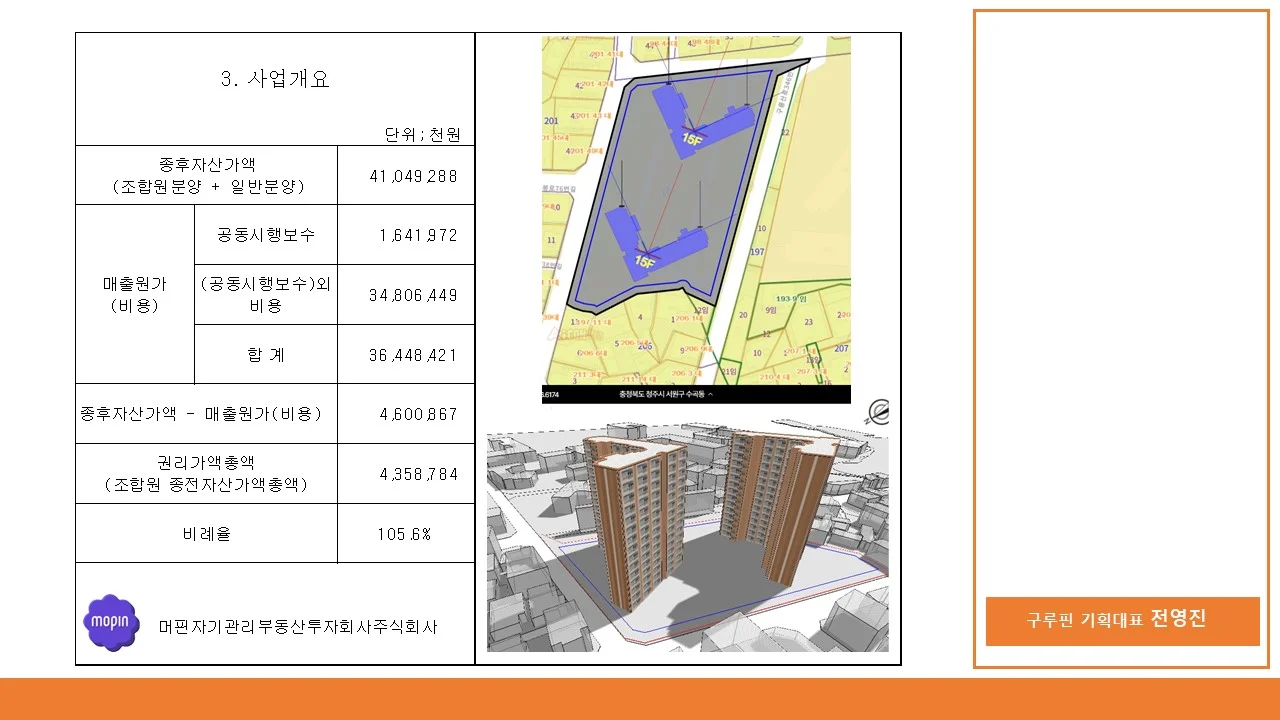Click the value 4,358,784
This screenshot has width=1280, height=720.
[x=418, y=474]
